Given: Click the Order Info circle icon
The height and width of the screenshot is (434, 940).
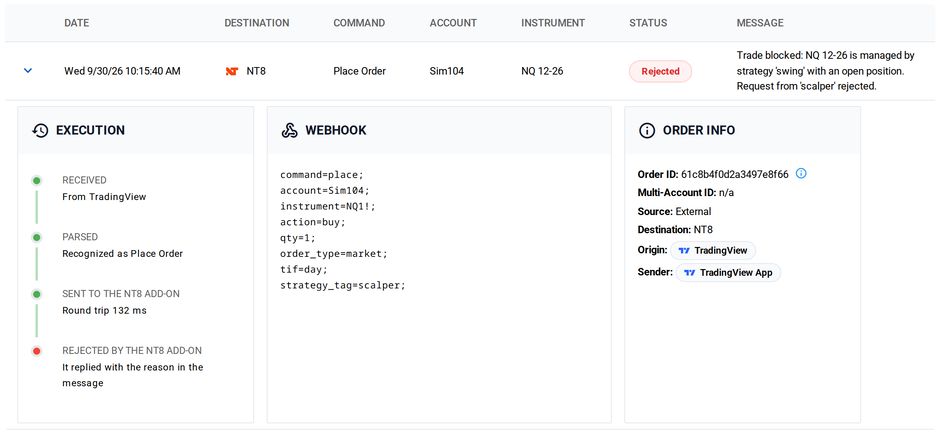Looking at the screenshot, I should point(647,131).
